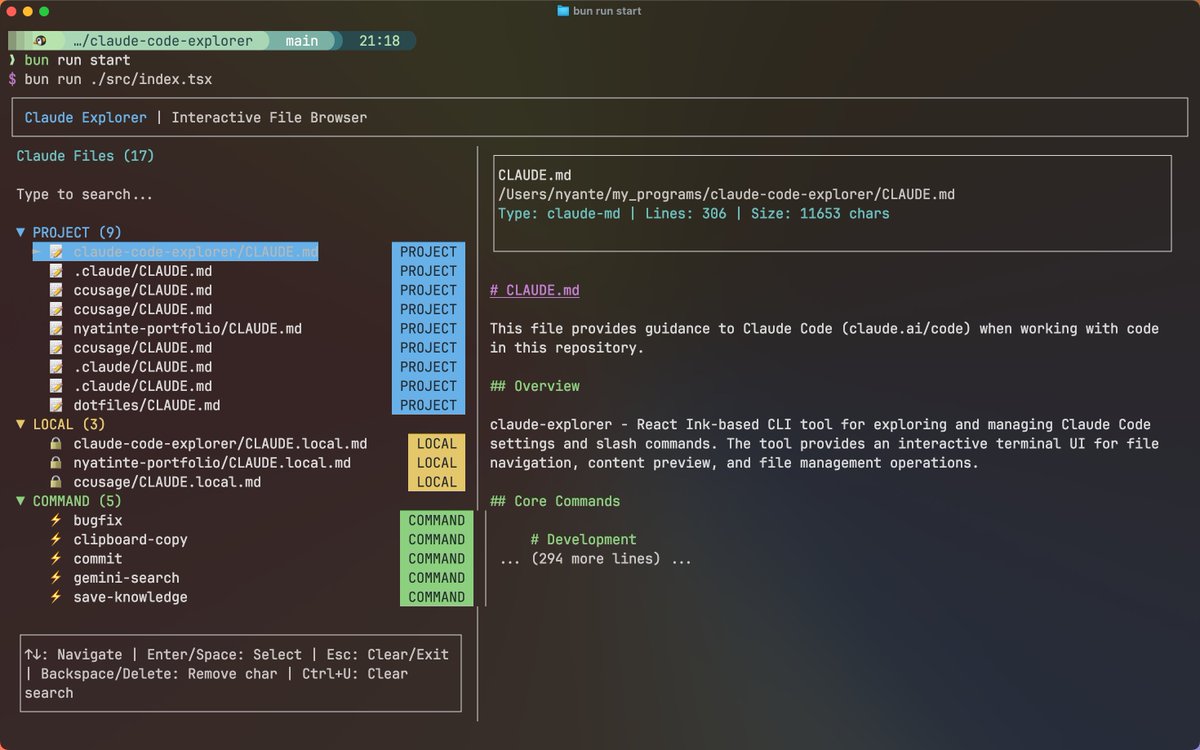Collapse the LOCAL (3) group triangle

21,424
